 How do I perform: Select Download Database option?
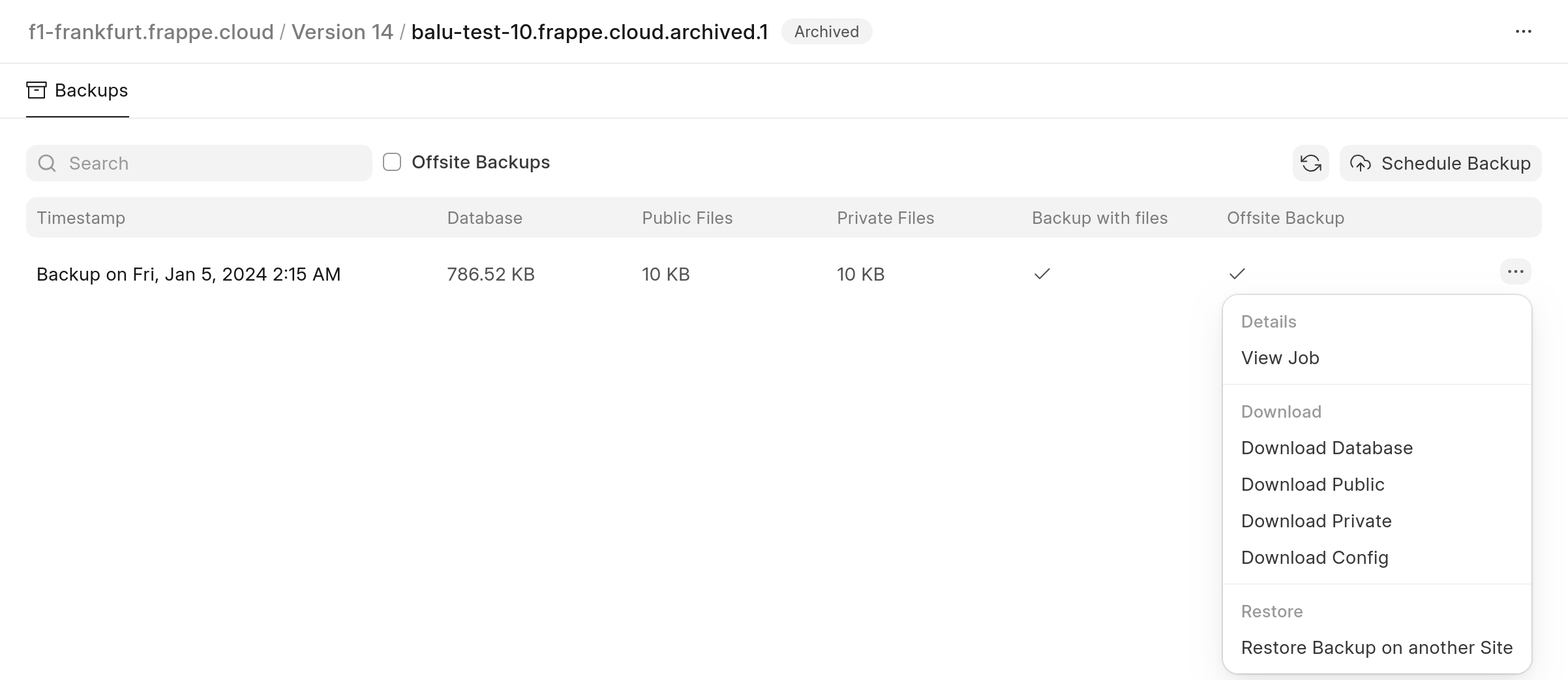pos(1327,448)
